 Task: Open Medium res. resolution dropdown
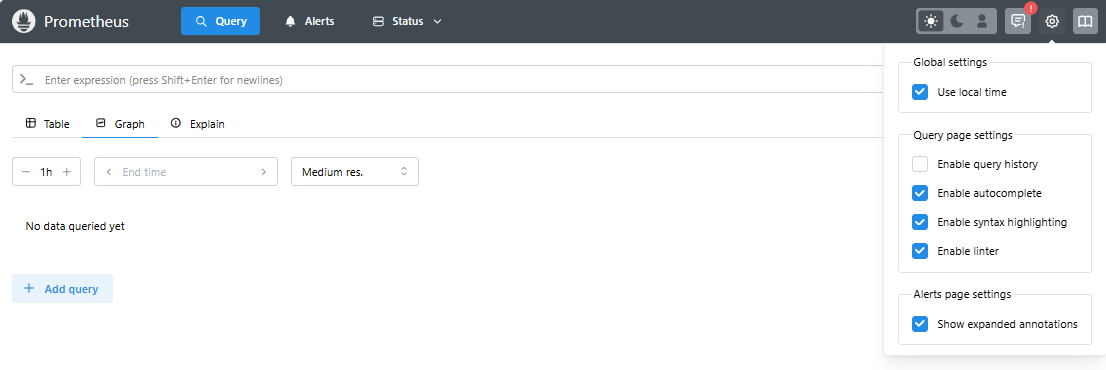355,171
